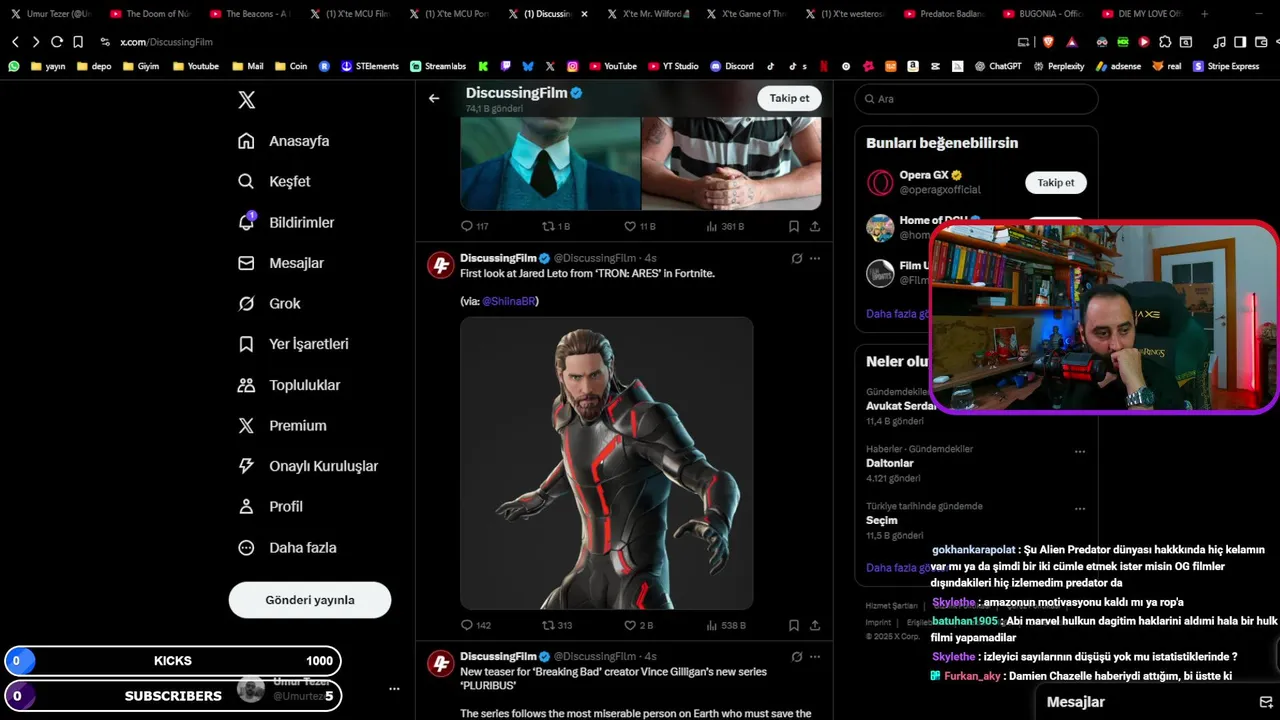This screenshot has height=720, width=1280.
Task: Switch to Predator: Badlands tab
Action: click(x=943, y=14)
